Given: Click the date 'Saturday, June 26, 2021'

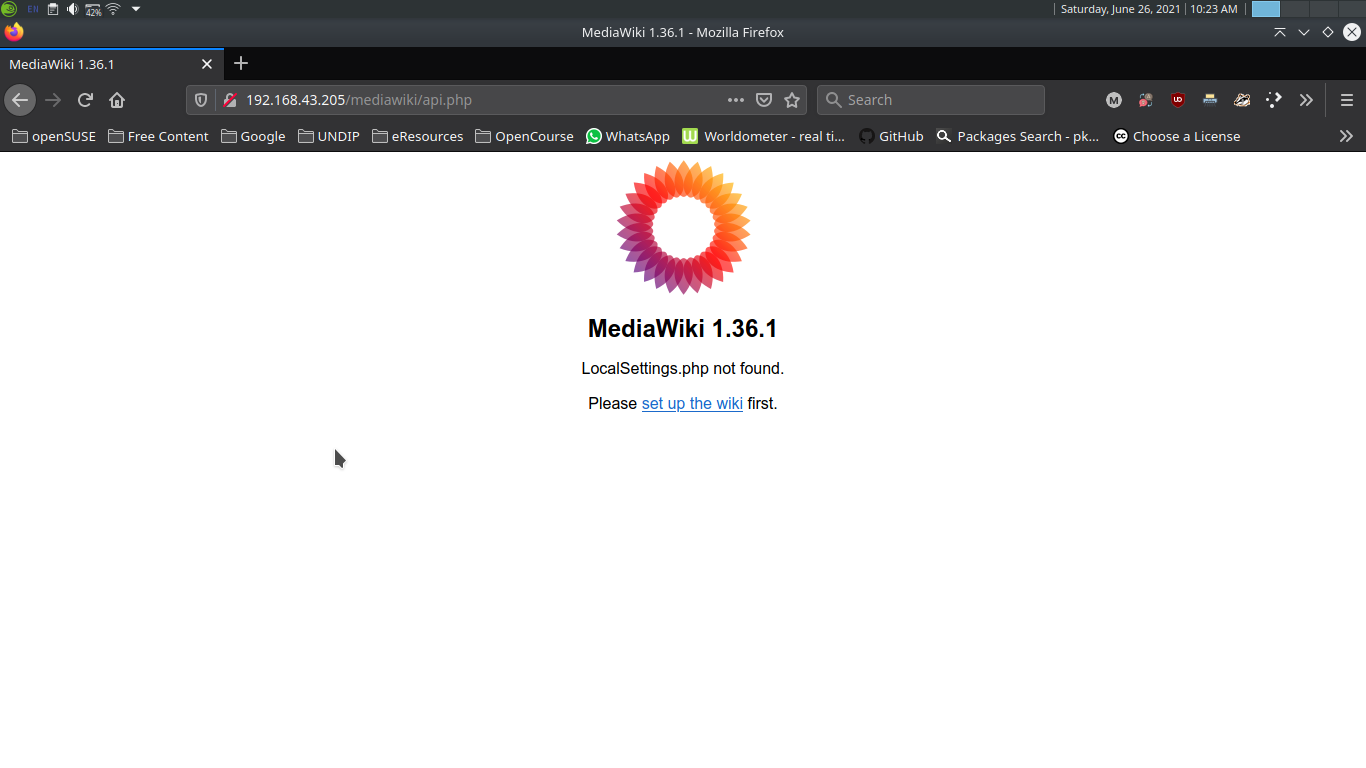Looking at the screenshot, I should click(x=1120, y=9).
